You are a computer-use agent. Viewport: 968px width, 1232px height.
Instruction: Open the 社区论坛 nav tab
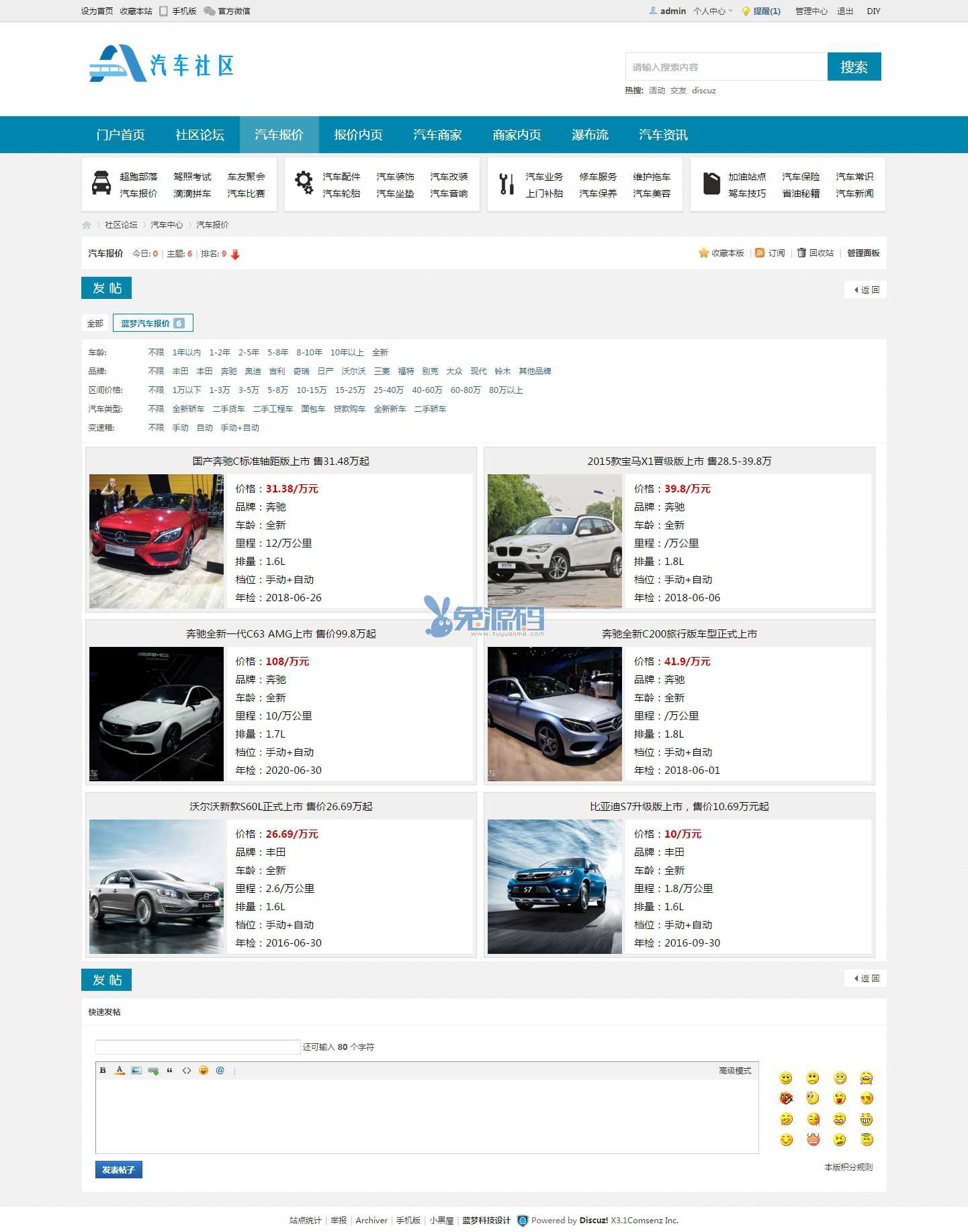point(200,135)
